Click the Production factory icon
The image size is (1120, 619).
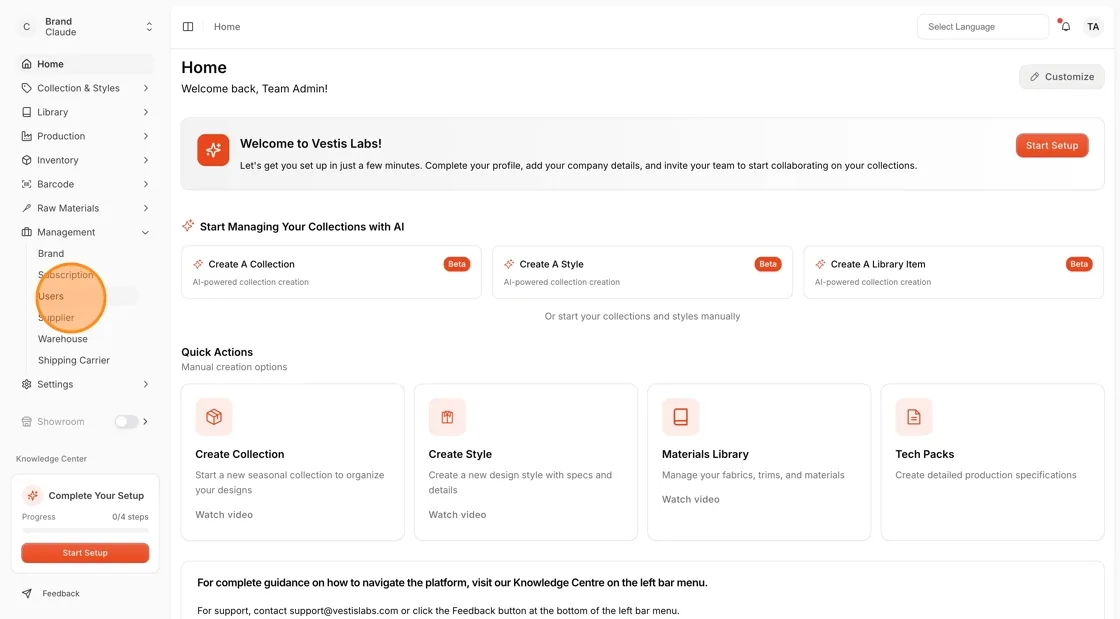point(26,136)
